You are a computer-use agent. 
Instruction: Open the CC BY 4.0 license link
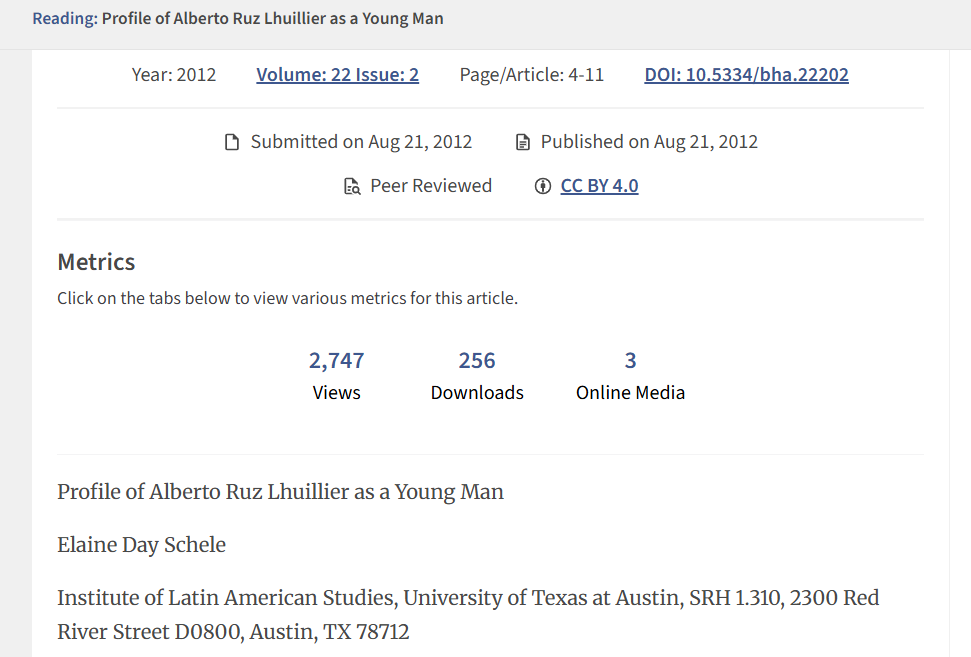[x=599, y=186]
